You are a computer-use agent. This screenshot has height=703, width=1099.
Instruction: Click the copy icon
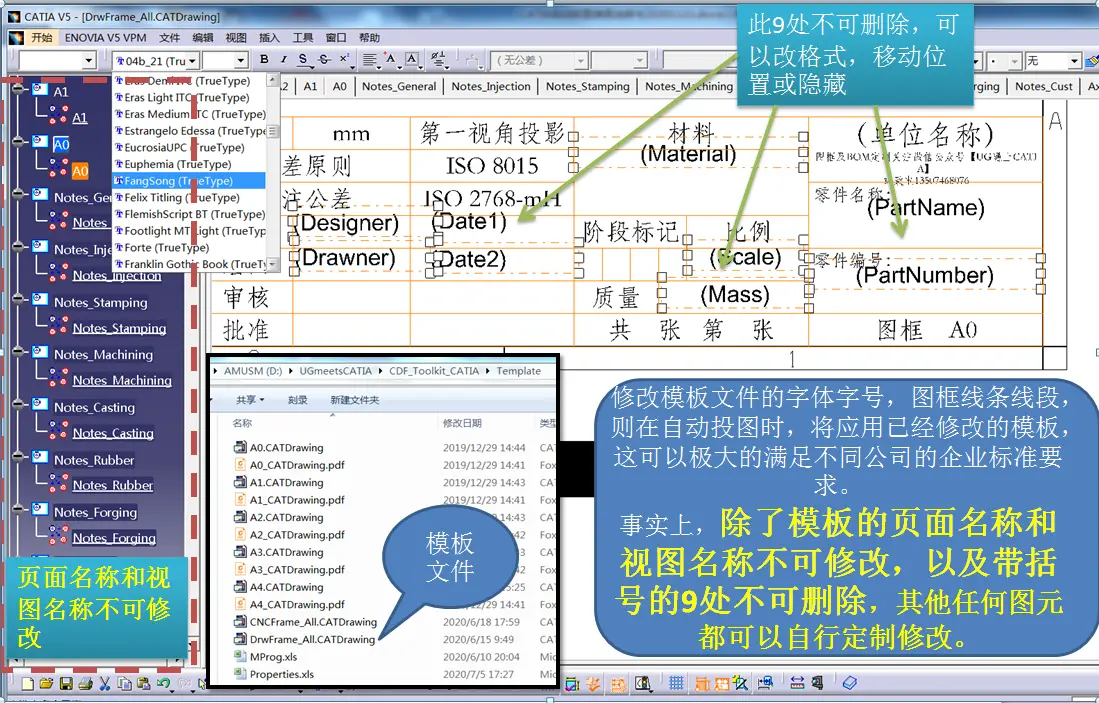pyautogui.click(x=125, y=683)
